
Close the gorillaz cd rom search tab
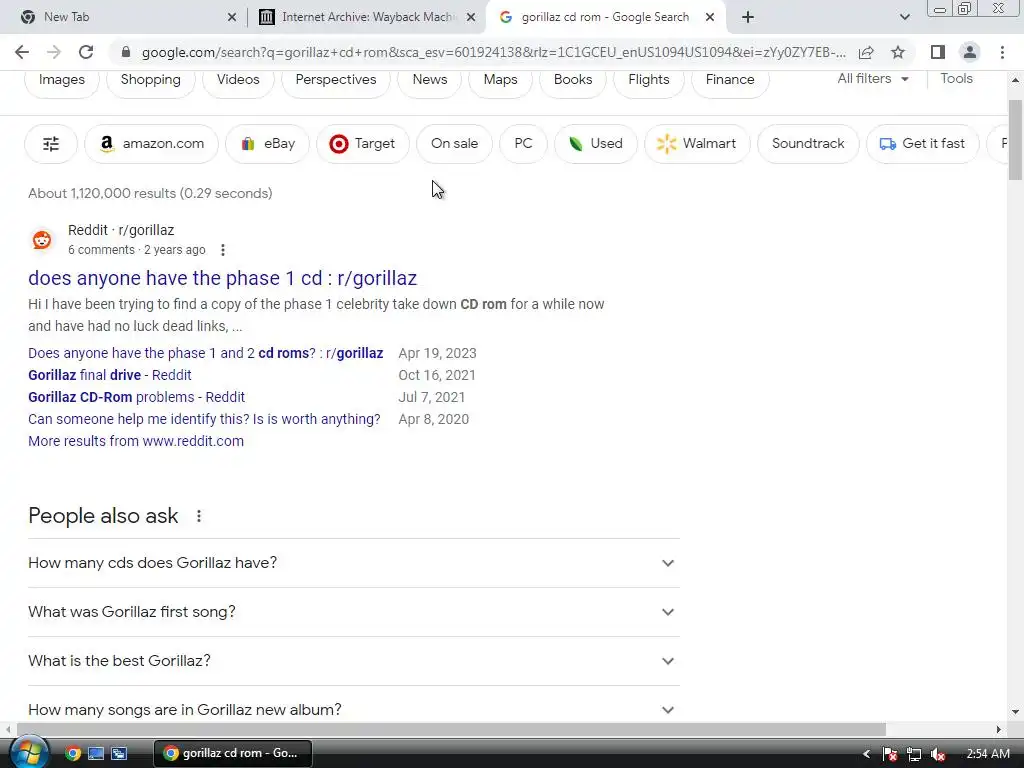coord(710,17)
